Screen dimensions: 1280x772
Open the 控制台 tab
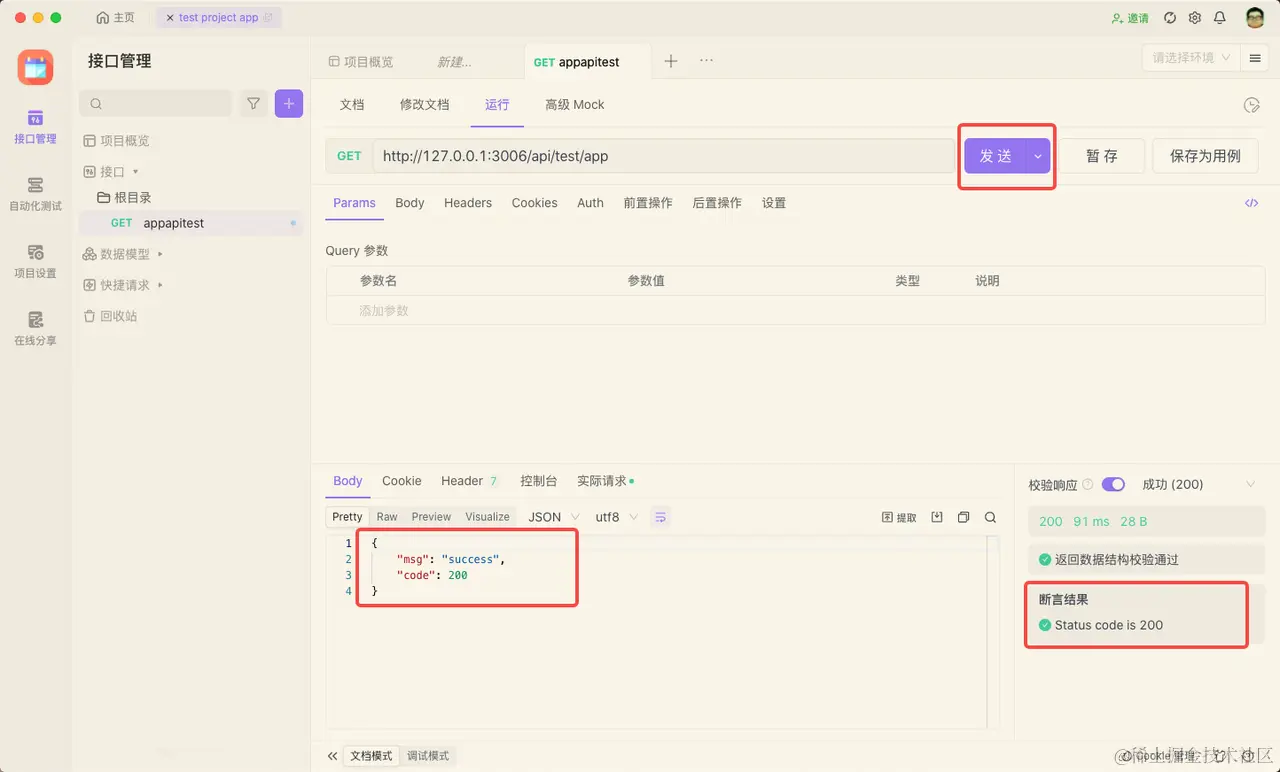point(539,481)
